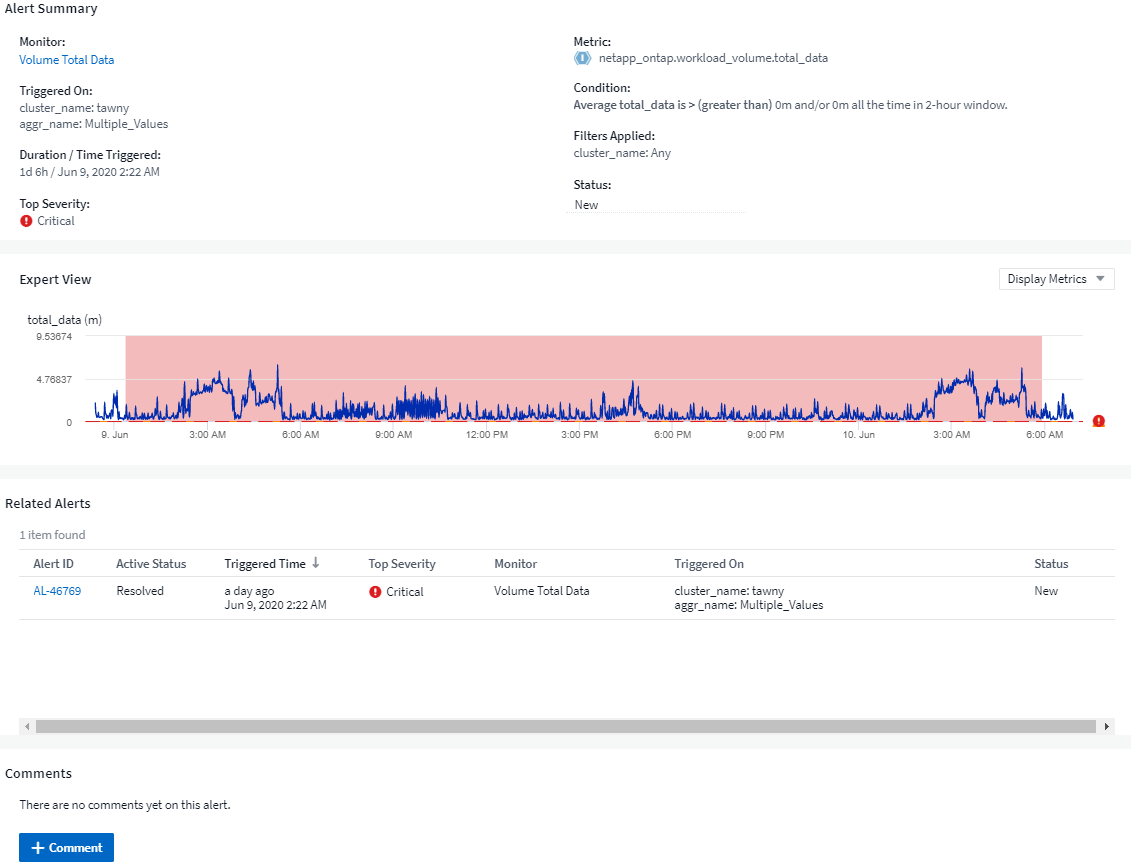
Task: Click the metric icon beside netapp_ontap.workload_volume.total_data
Action: click(582, 58)
